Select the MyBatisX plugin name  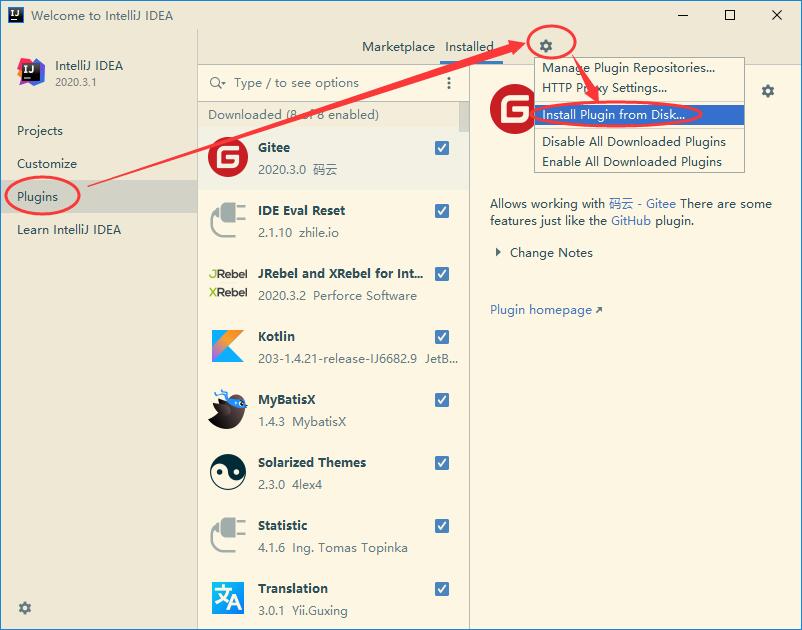(x=286, y=399)
